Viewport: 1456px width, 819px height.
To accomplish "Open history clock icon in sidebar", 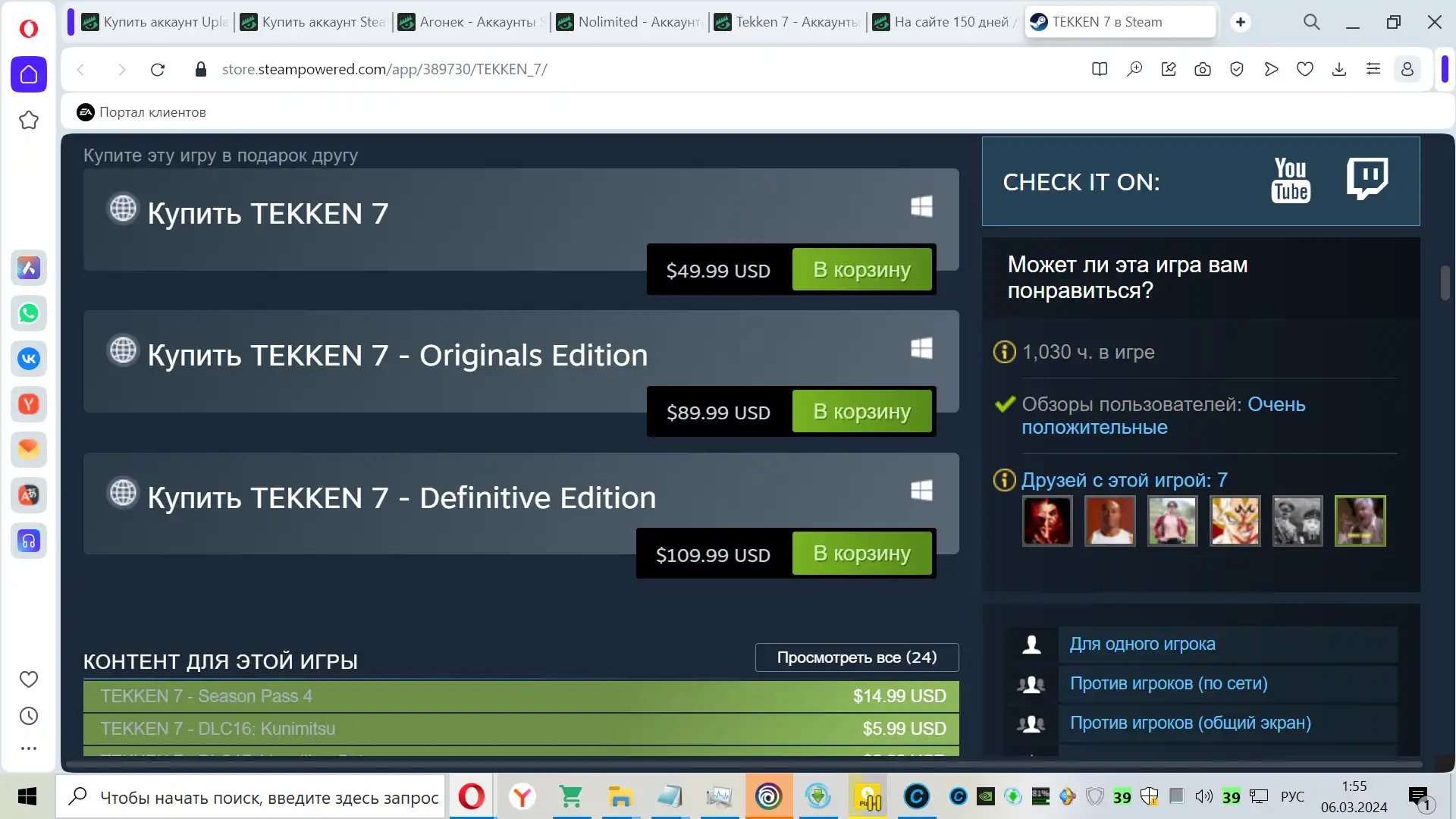I will [x=29, y=716].
